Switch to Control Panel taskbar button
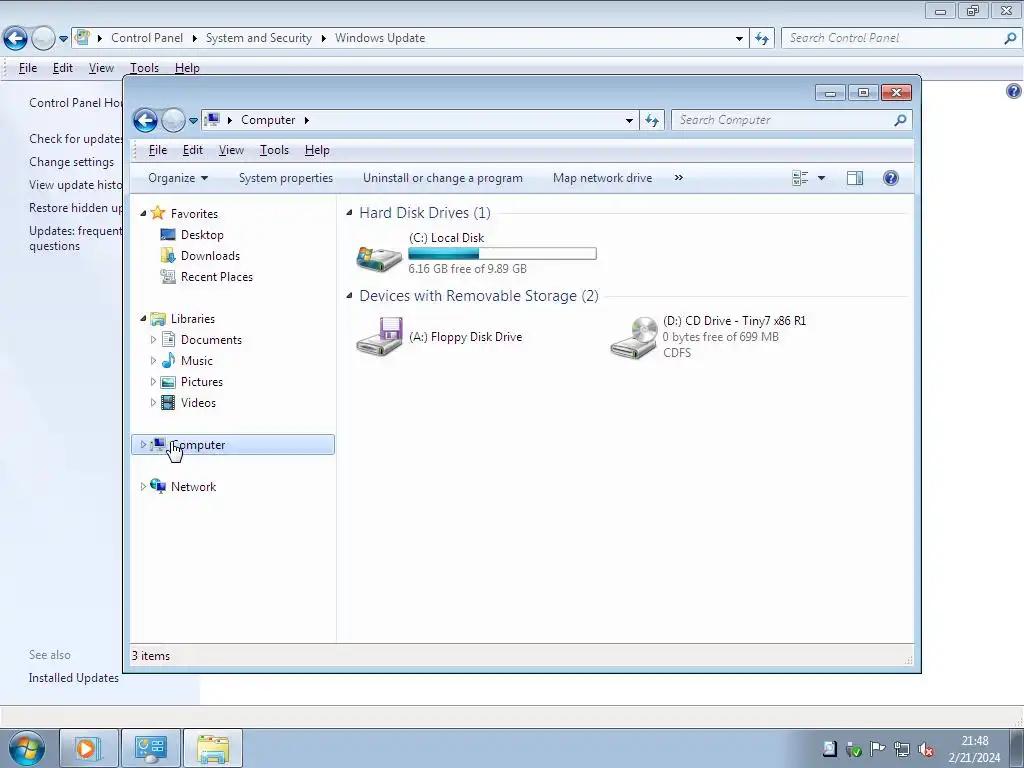Viewport: 1024px width, 768px height. 151,748
